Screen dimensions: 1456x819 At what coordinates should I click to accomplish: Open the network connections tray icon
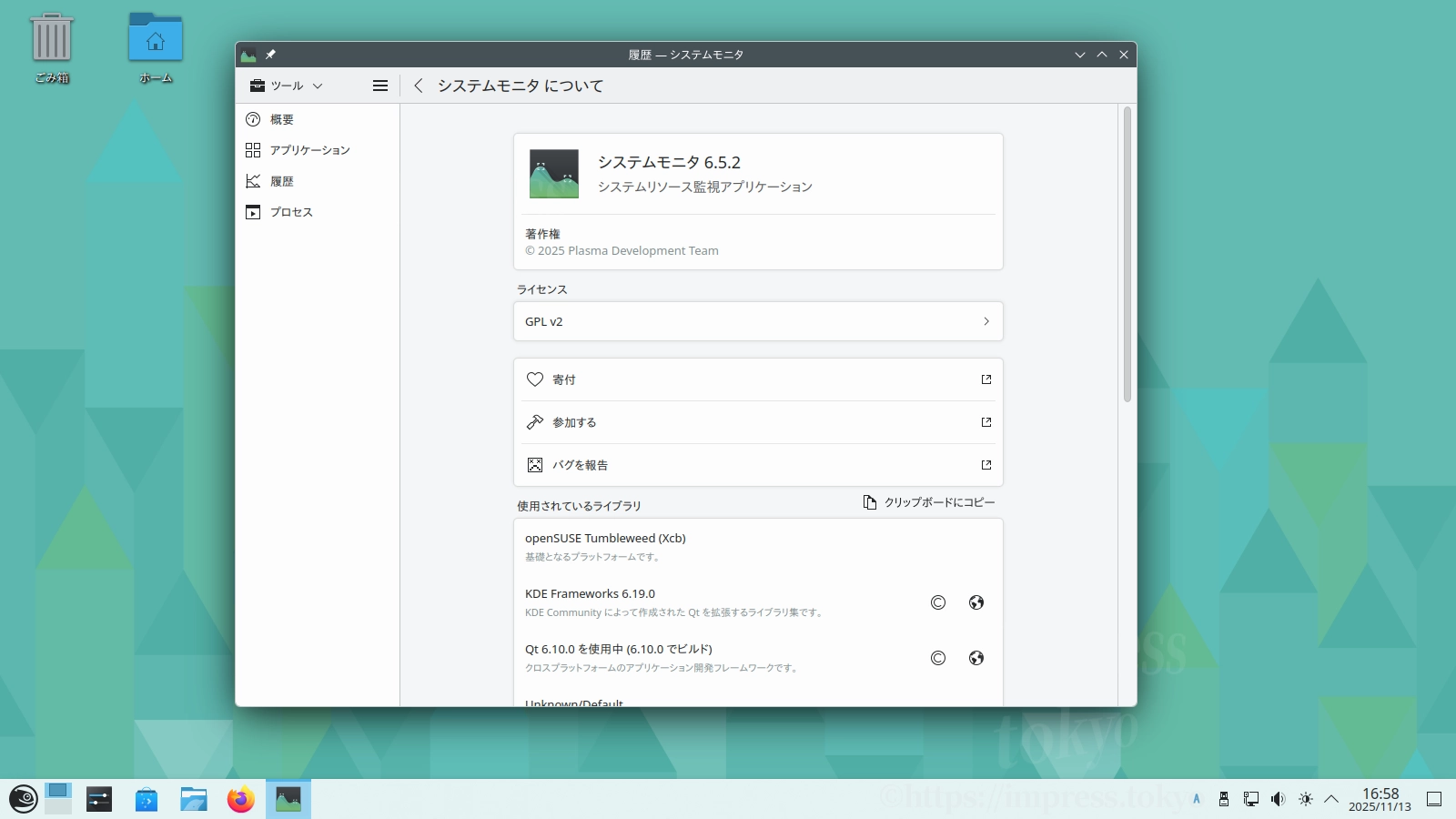[x=1251, y=799]
